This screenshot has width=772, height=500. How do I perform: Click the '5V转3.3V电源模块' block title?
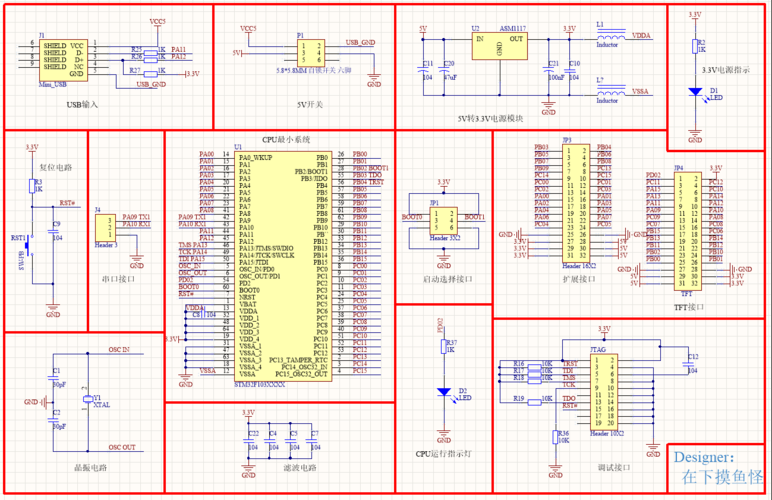[490, 119]
